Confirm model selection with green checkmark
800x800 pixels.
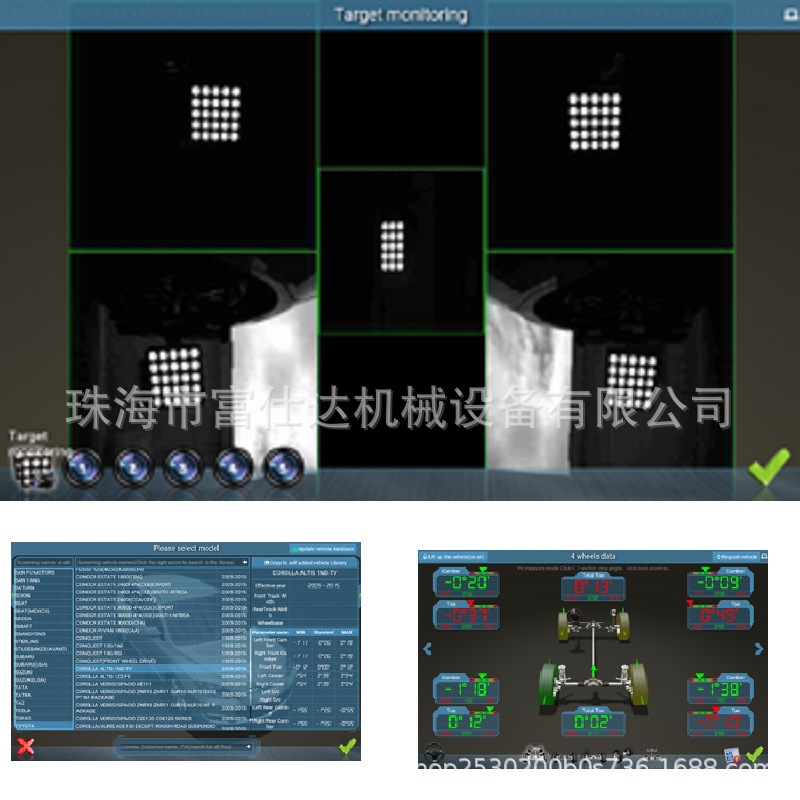pos(347,747)
